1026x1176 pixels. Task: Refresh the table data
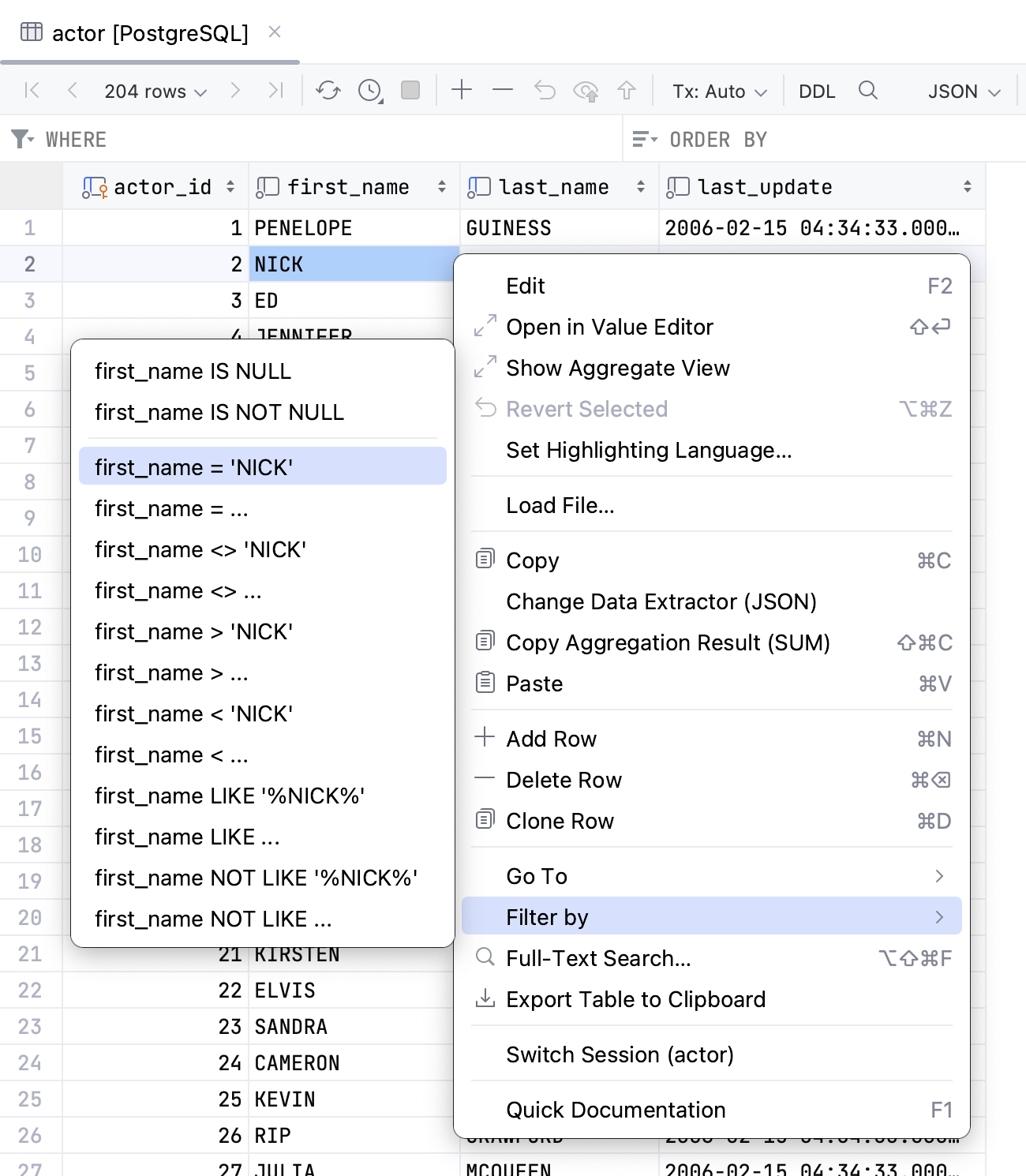(329, 91)
